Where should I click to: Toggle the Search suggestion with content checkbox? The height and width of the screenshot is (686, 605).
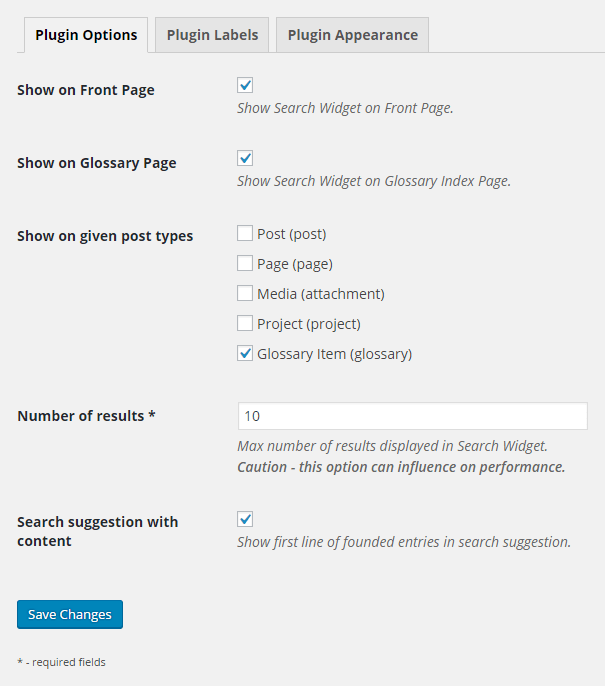click(x=245, y=519)
